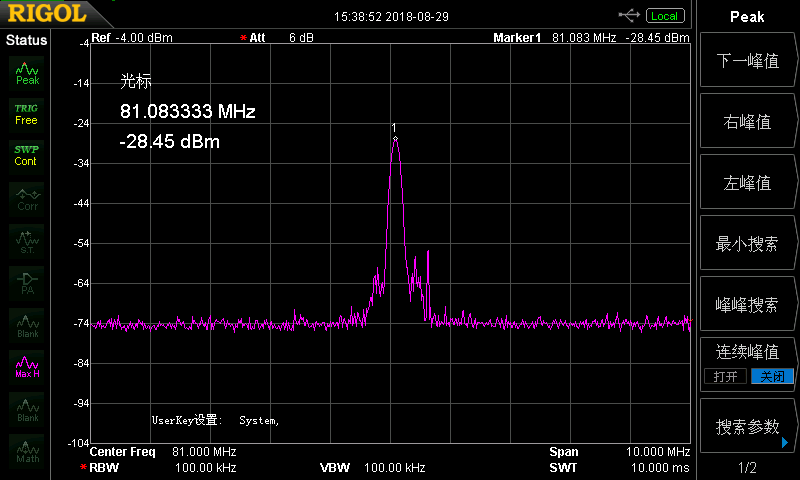This screenshot has height=480, width=800.
Task: Select 关闭 to turn continuous peak off
Action: [772, 376]
